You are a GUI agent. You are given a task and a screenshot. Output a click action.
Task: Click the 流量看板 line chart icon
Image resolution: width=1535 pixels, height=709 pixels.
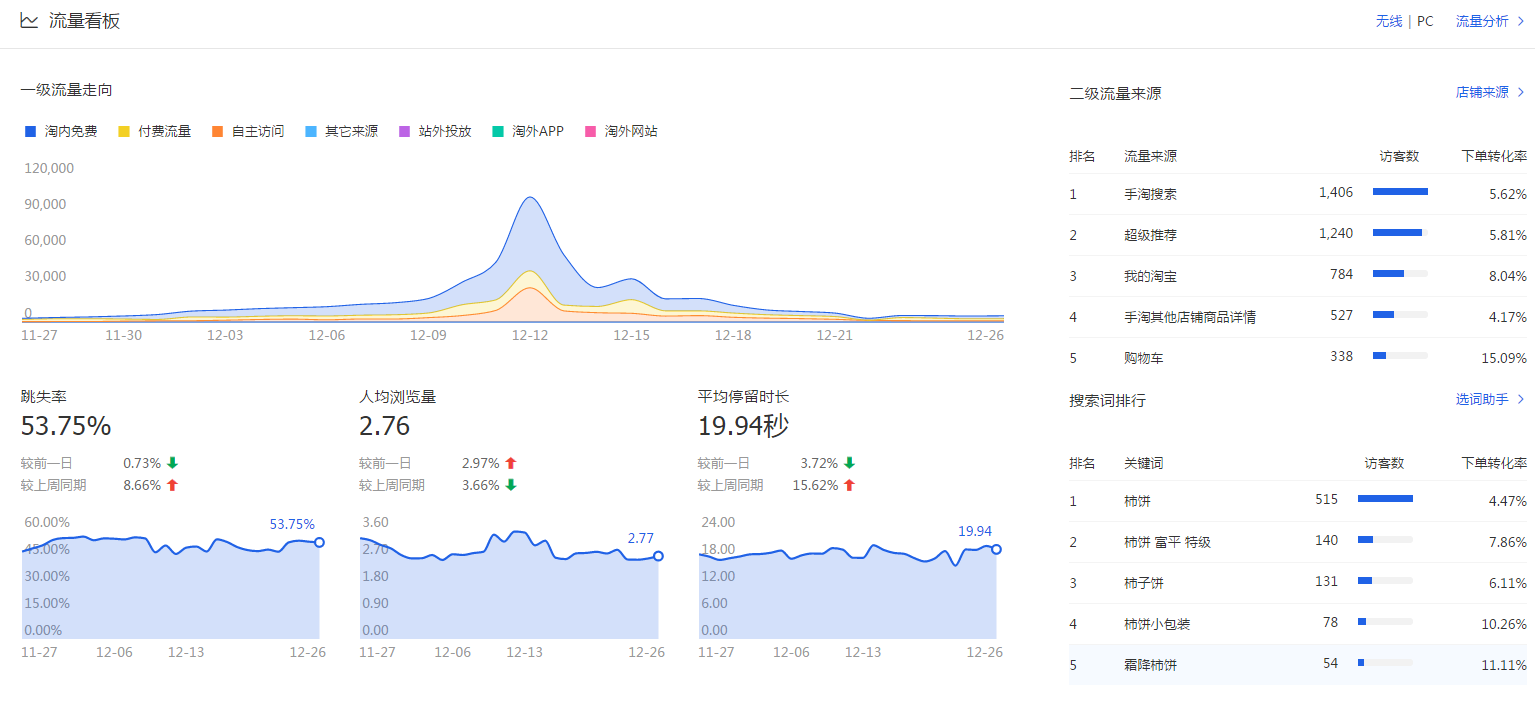[x=29, y=21]
